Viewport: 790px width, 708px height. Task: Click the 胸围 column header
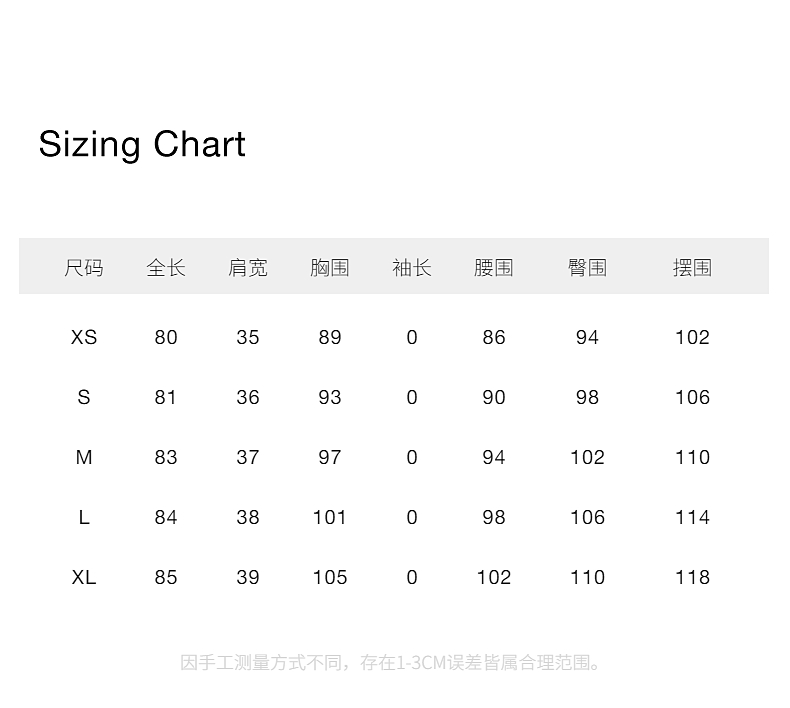330,268
